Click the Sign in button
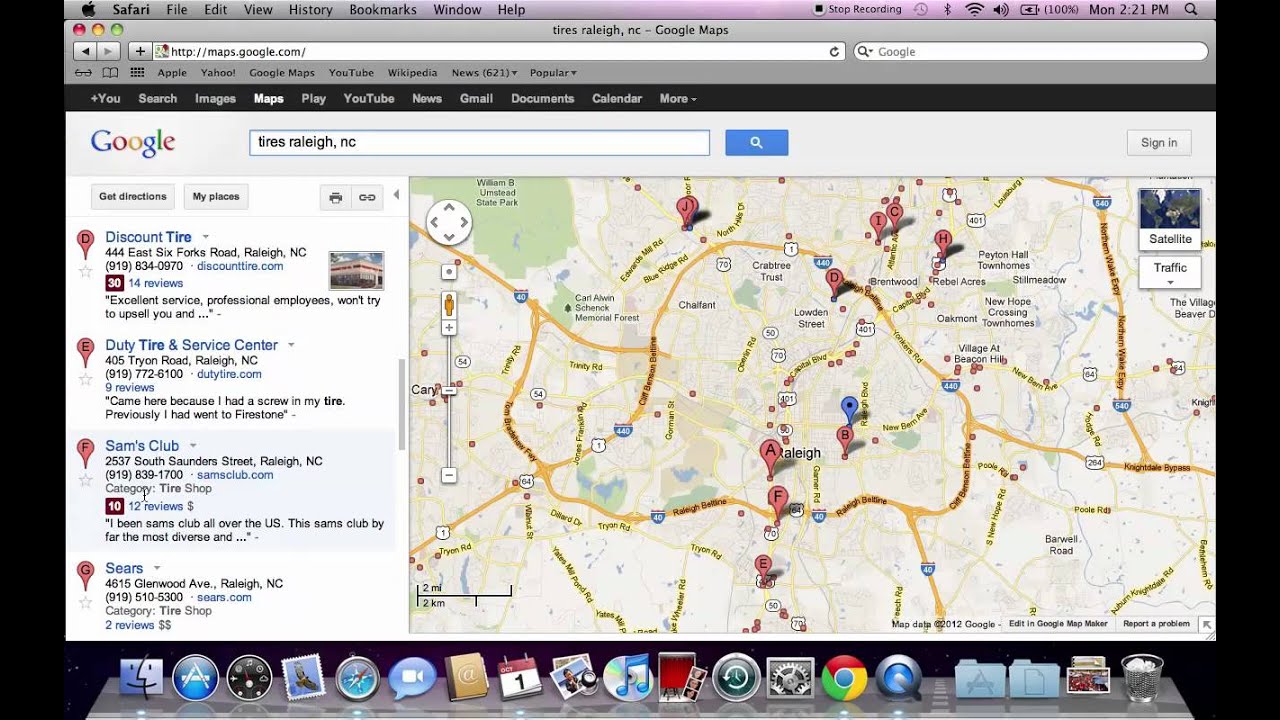Viewport: 1280px width, 720px height. click(1159, 142)
